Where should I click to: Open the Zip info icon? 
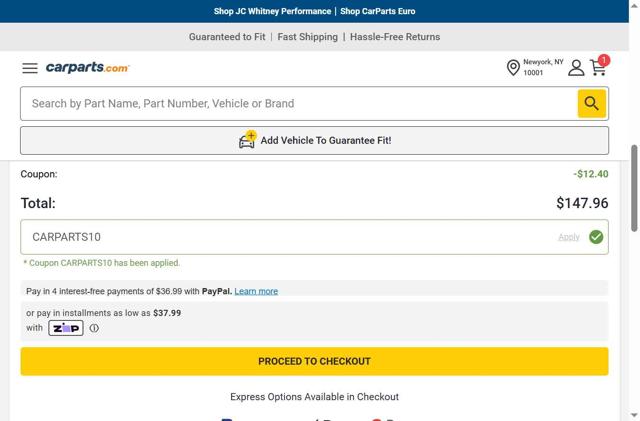94,328
